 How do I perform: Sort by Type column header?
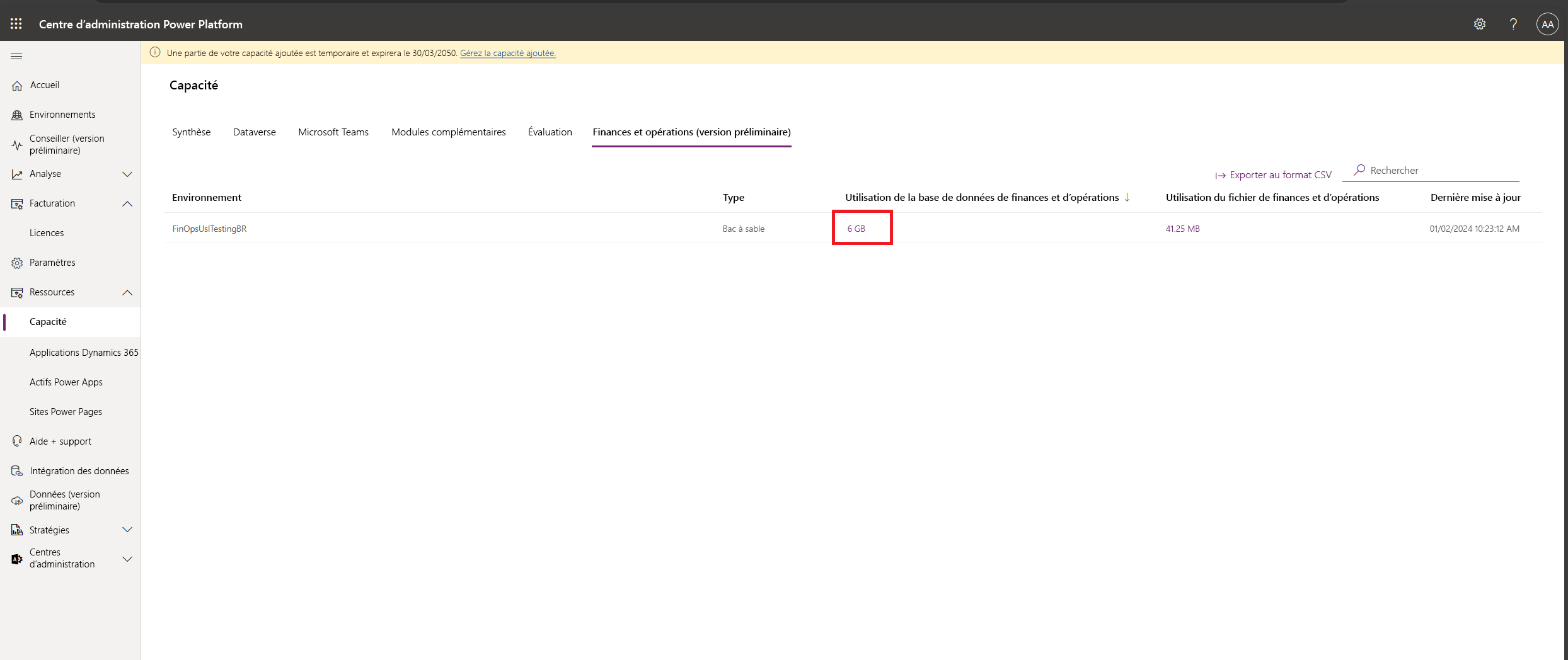[x=734, y=198]
